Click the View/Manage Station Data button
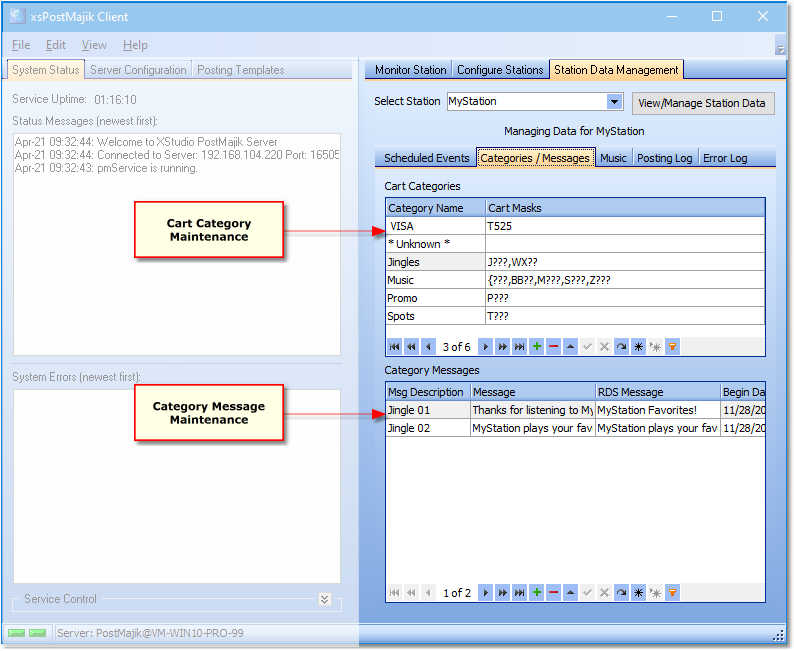The height and width of the screenshot is (651, 794). pos(703,103)
